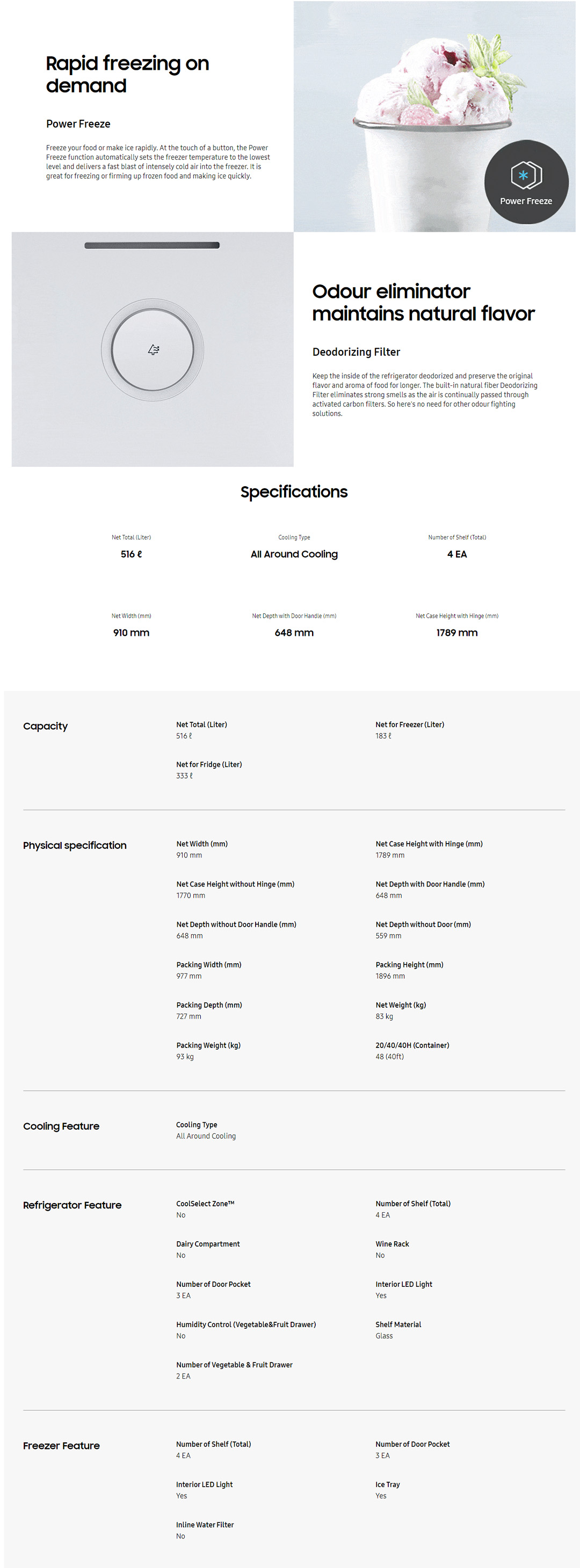The width and height of the screenshot is (580, 1568).
Task: Click the Freezer Feature section heading
Action: point(61,1445)
